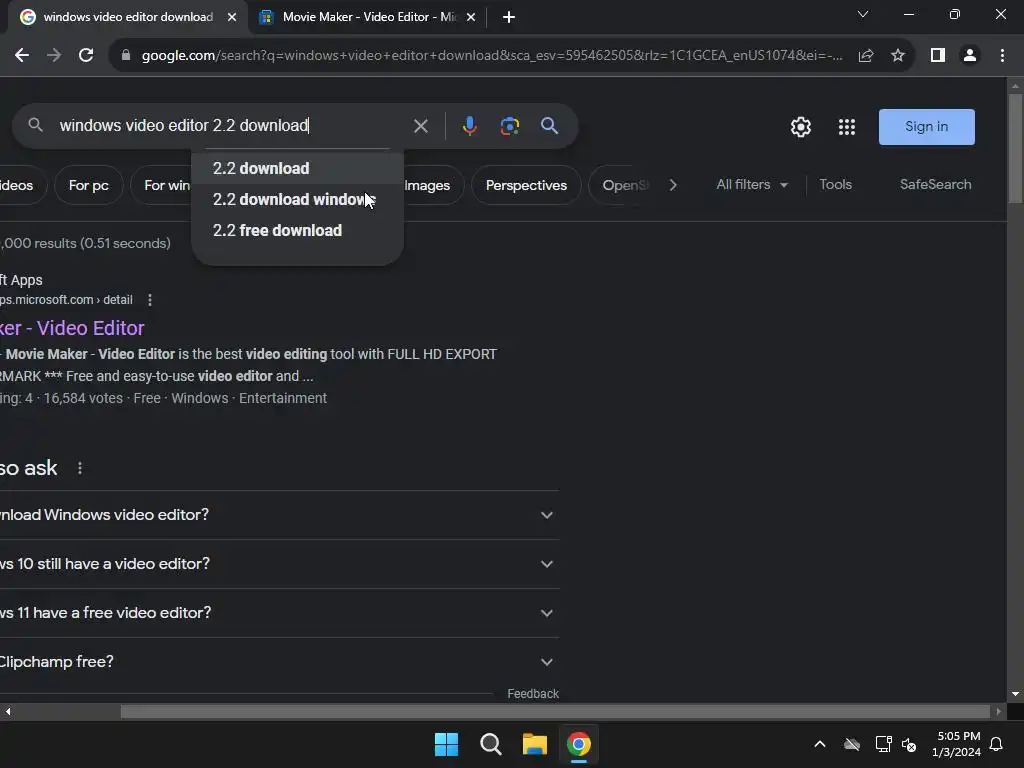
Task: Open the Video Editor result link
Action: [72, 328]
